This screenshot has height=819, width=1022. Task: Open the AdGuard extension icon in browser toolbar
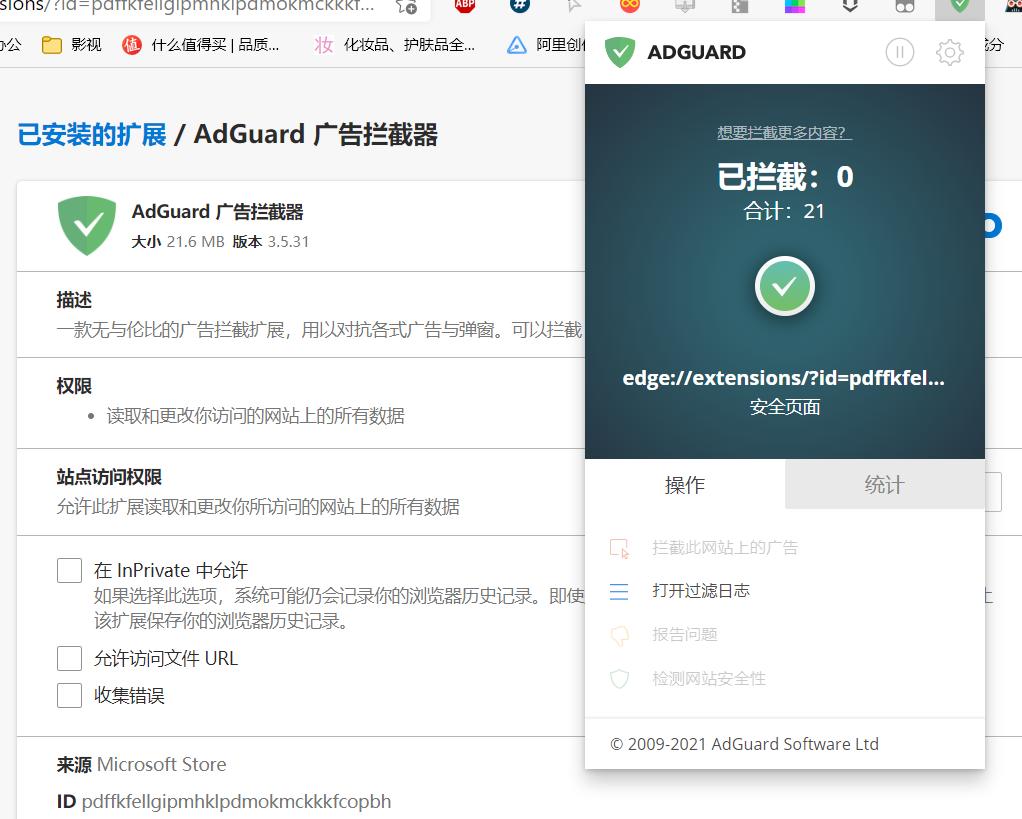(958, 7)
